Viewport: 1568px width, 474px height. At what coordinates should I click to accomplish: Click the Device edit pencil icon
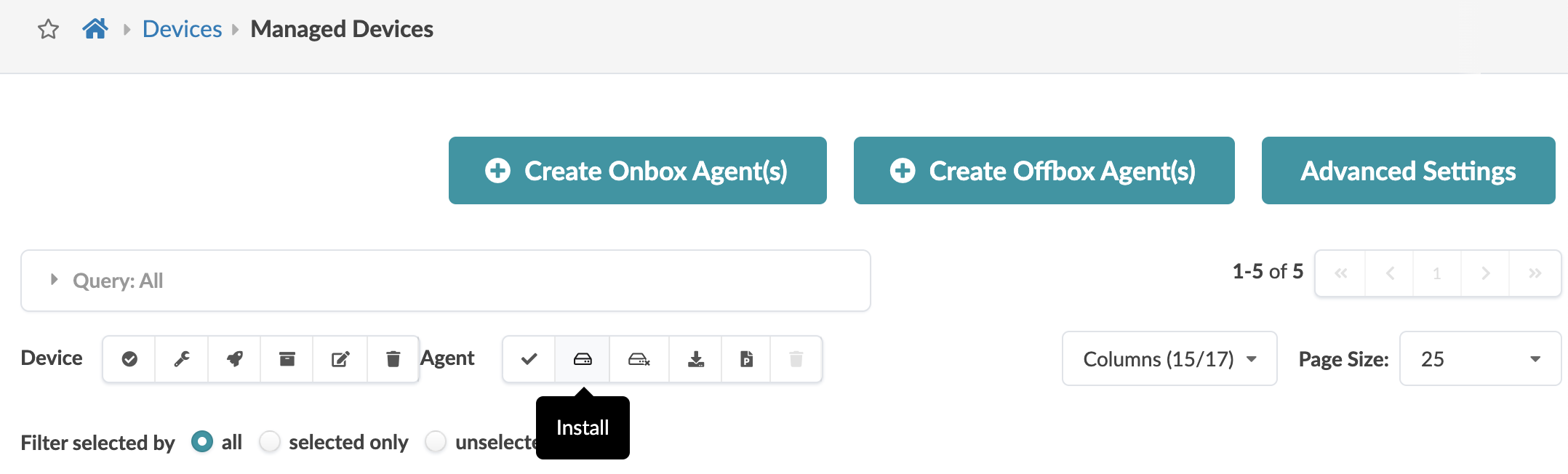(340, 359)
